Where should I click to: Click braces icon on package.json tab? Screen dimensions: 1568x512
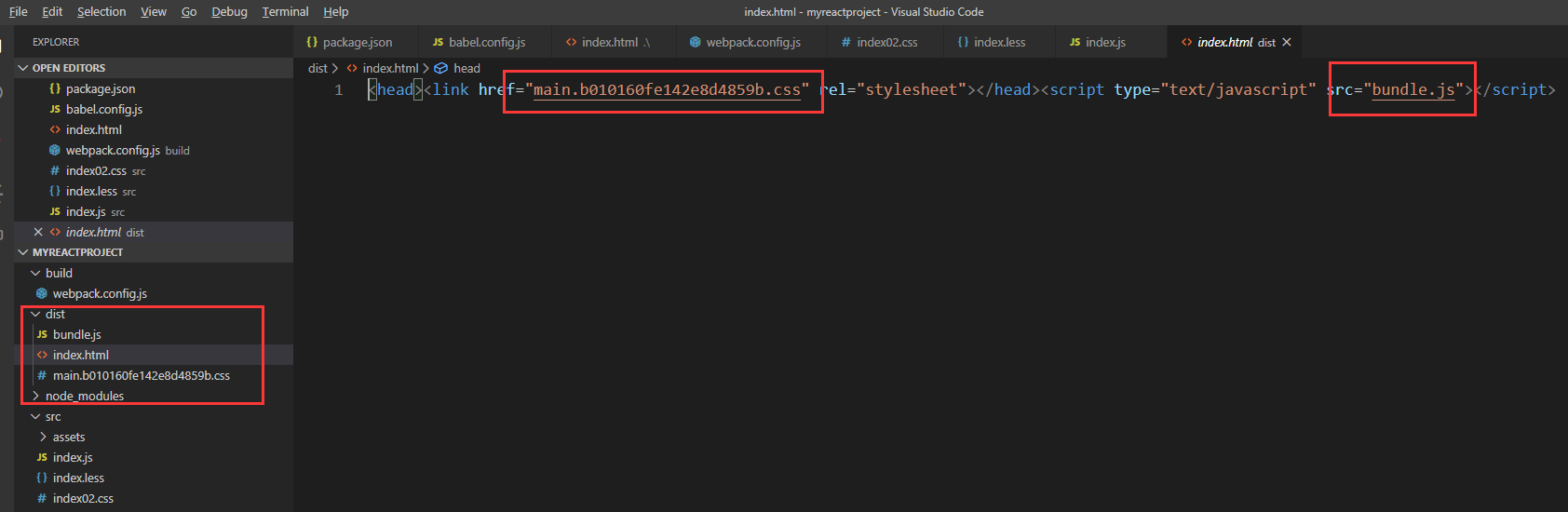coord(312,42)
